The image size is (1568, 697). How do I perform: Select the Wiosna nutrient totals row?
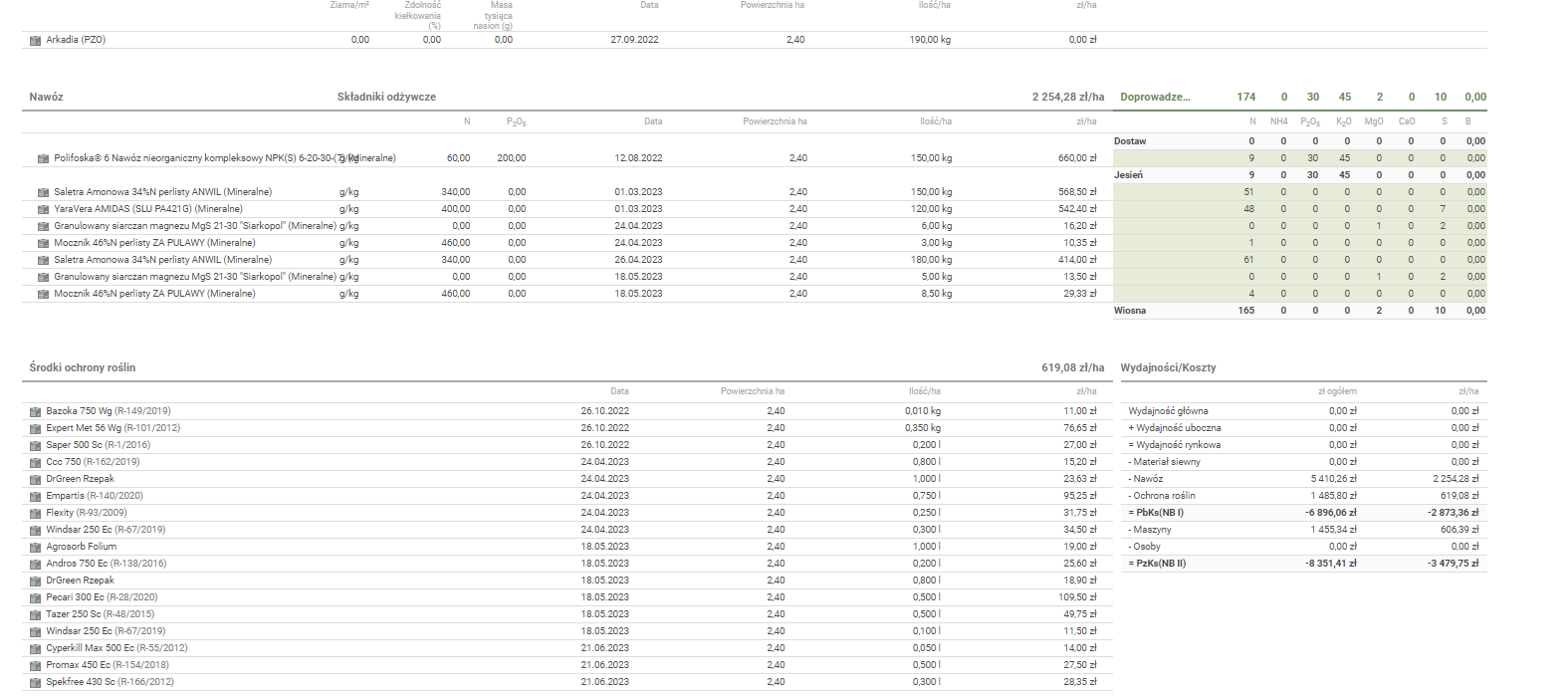1130,311
